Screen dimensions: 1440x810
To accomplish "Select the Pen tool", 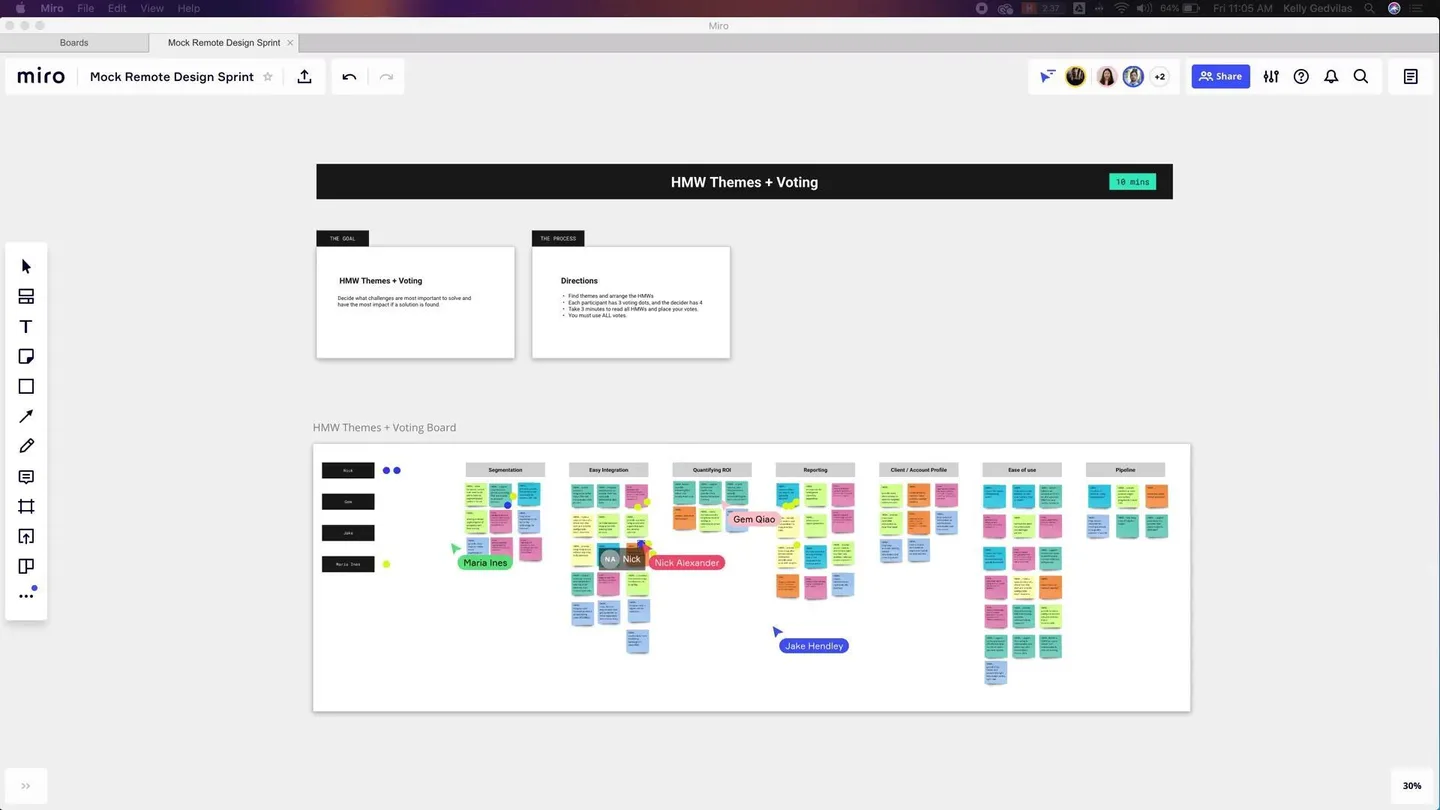I will 26,445.
